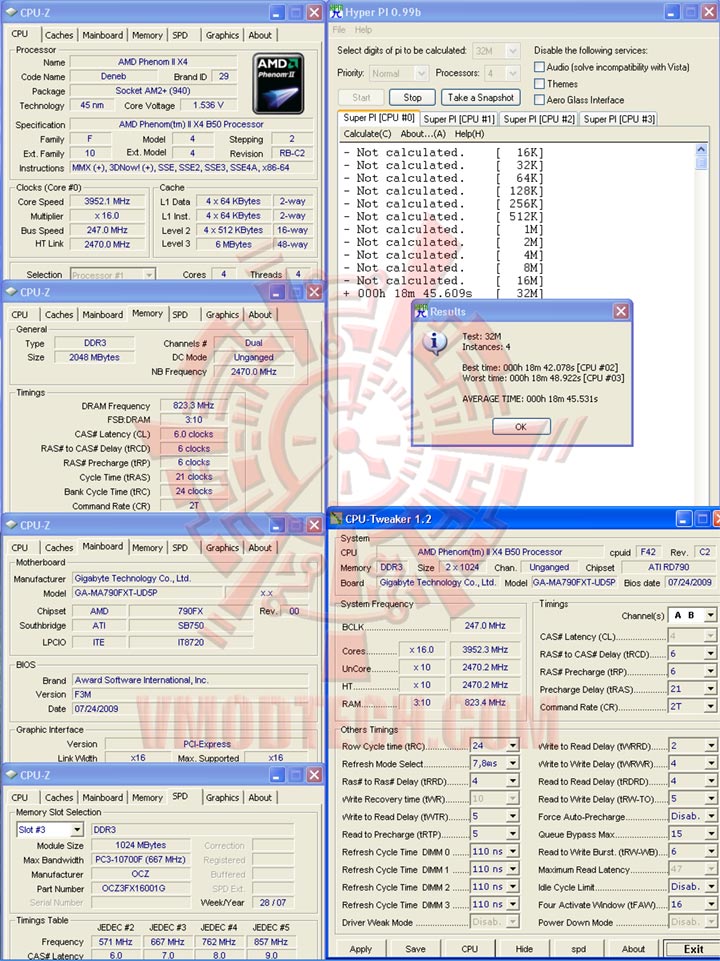Click Exit button in CPU-Tweaker
This screenshot has height=961, width=720.
[x=693, y=948]
